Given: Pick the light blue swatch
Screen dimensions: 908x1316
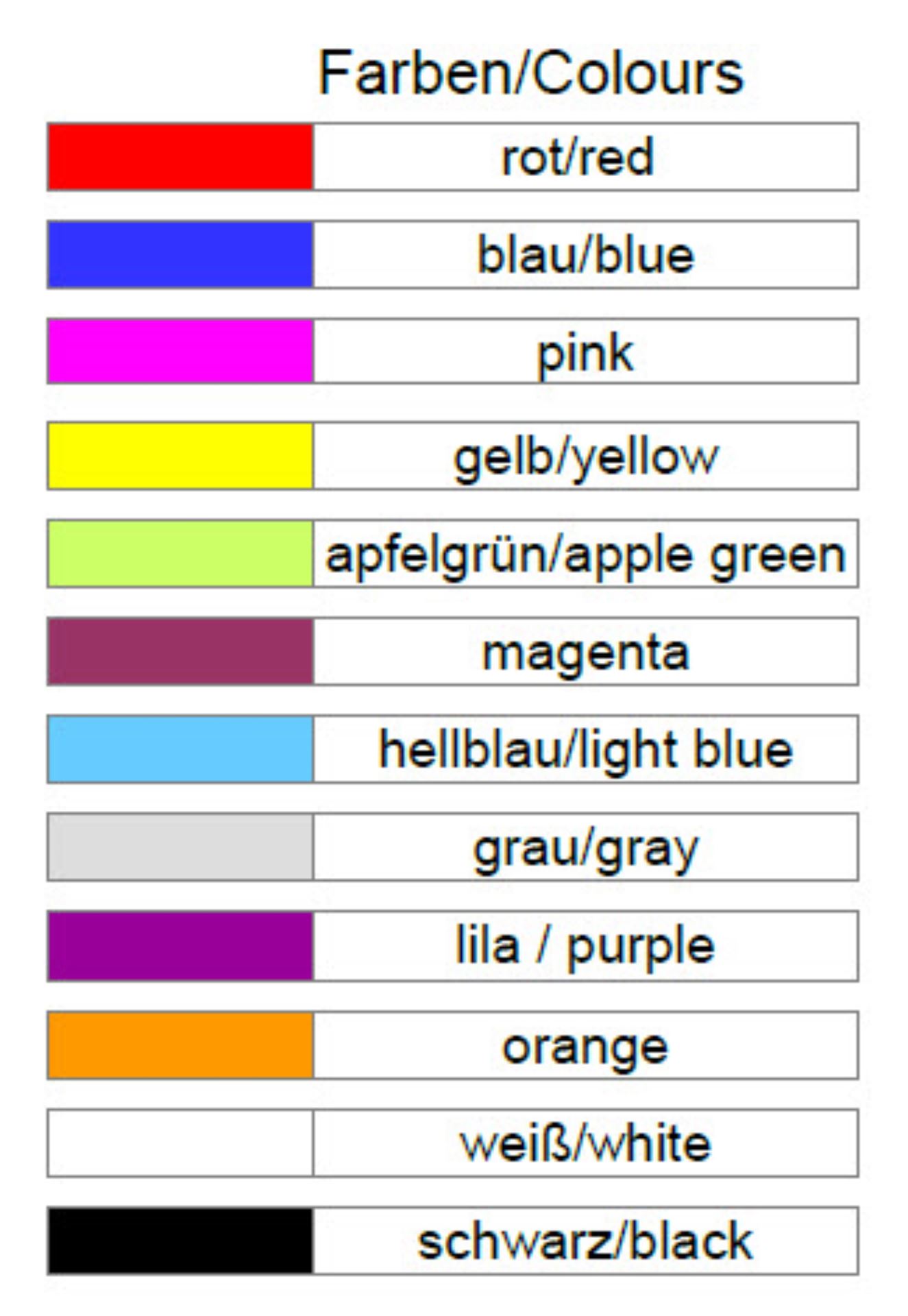Looking at the screenshot, I should coord(180,749).
